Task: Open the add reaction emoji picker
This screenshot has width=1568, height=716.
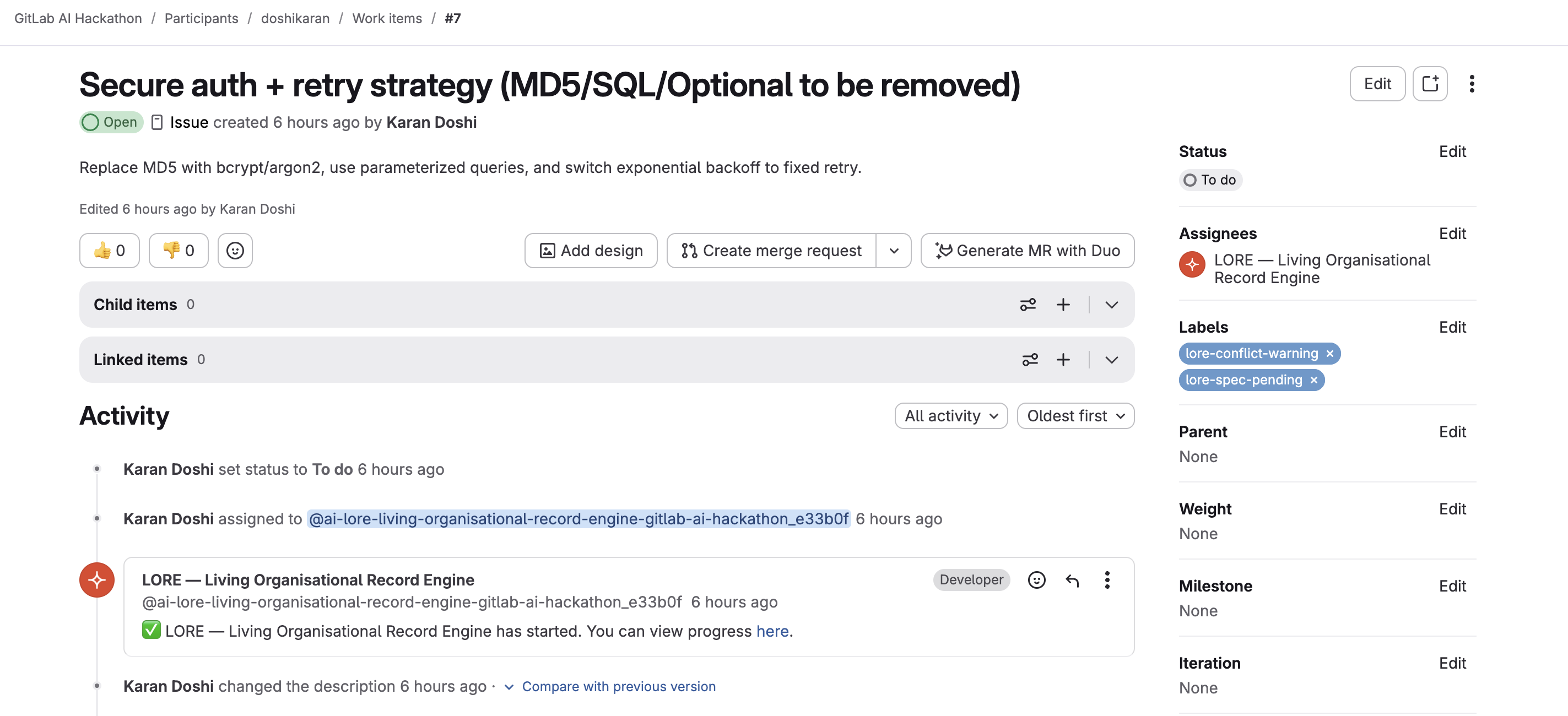Action: click(x=235, y=251)
